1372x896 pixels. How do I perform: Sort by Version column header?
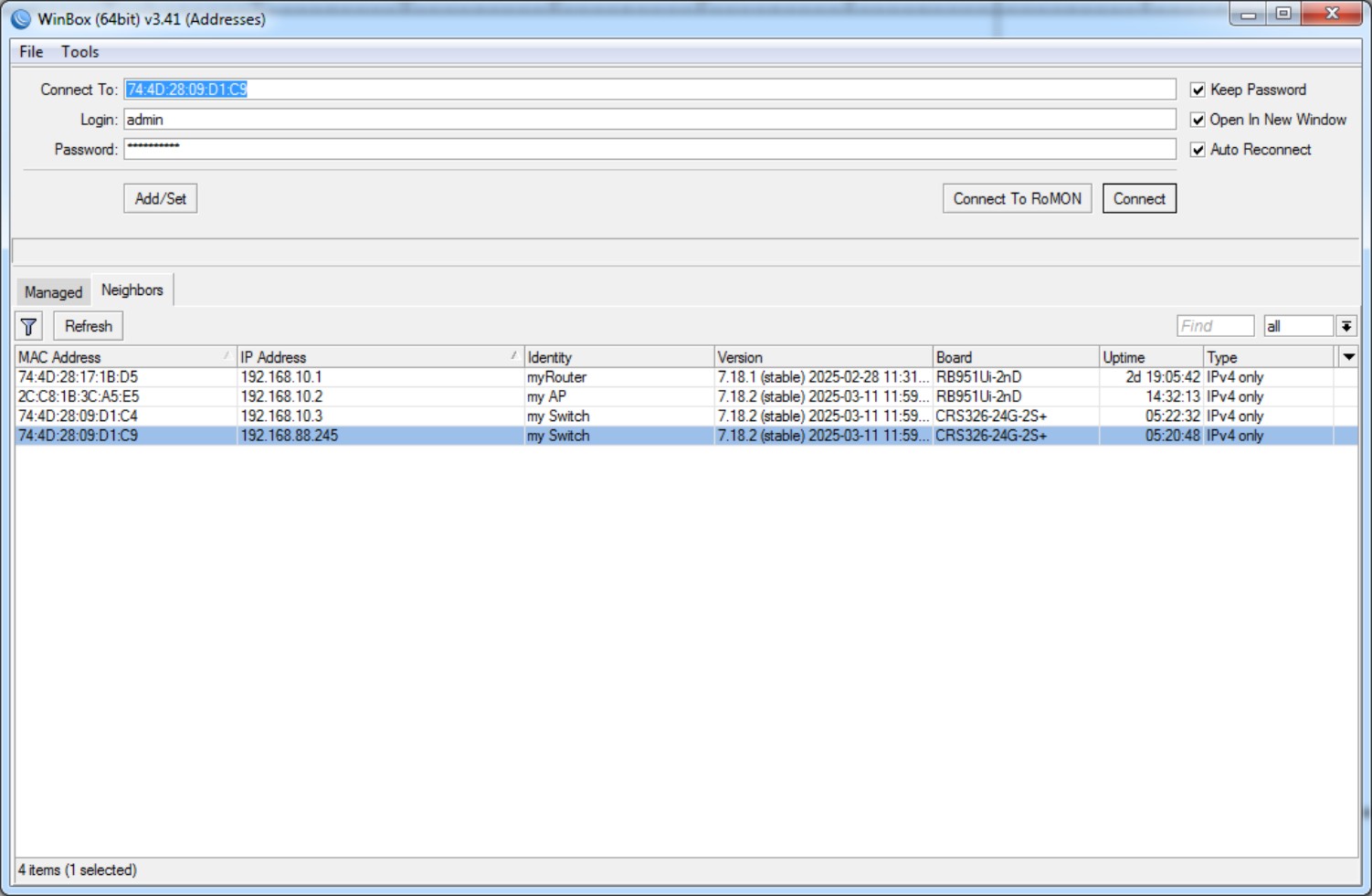tap(823, 357)
